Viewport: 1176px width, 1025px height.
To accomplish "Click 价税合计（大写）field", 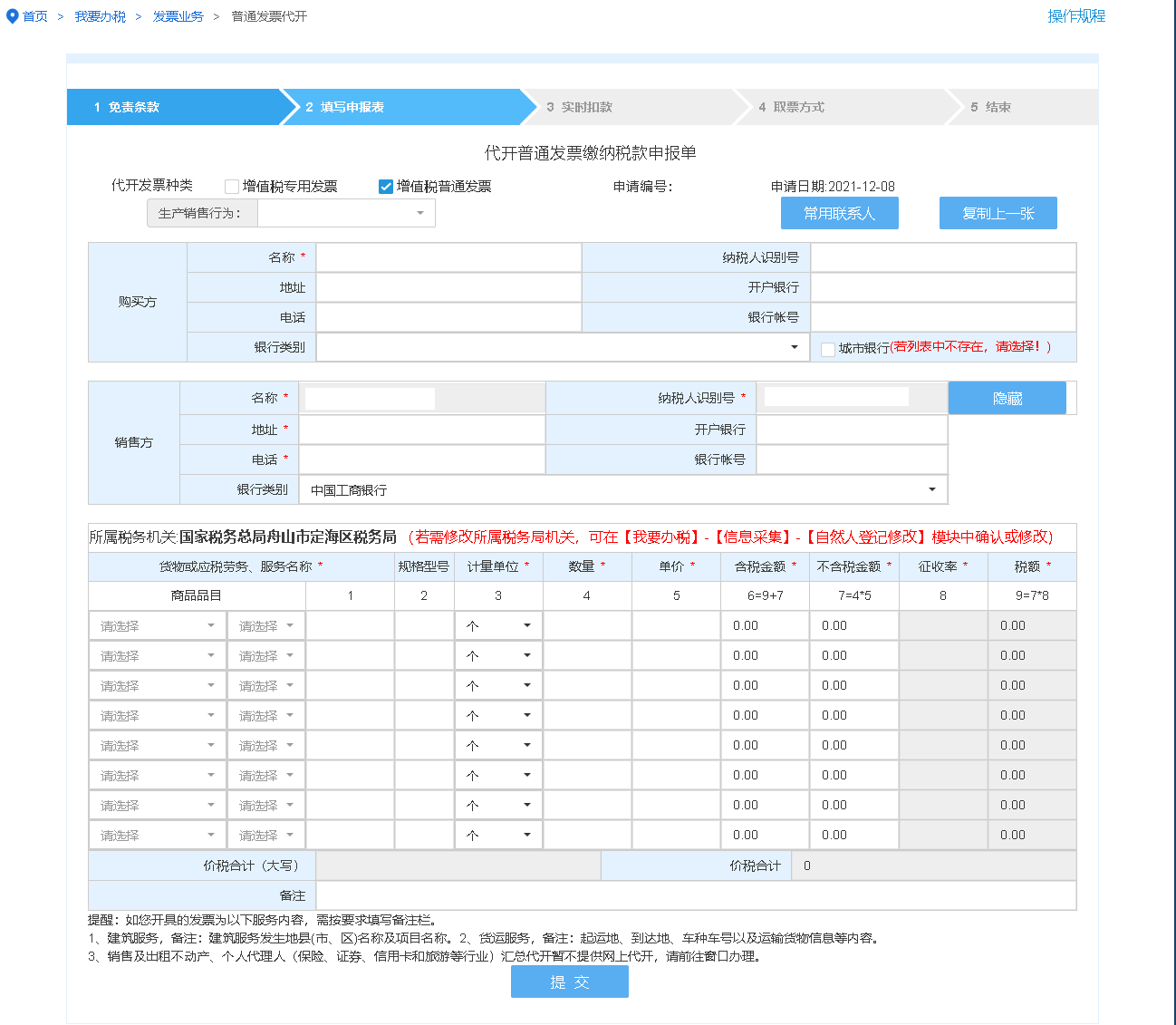I will (x=458, y=865).
